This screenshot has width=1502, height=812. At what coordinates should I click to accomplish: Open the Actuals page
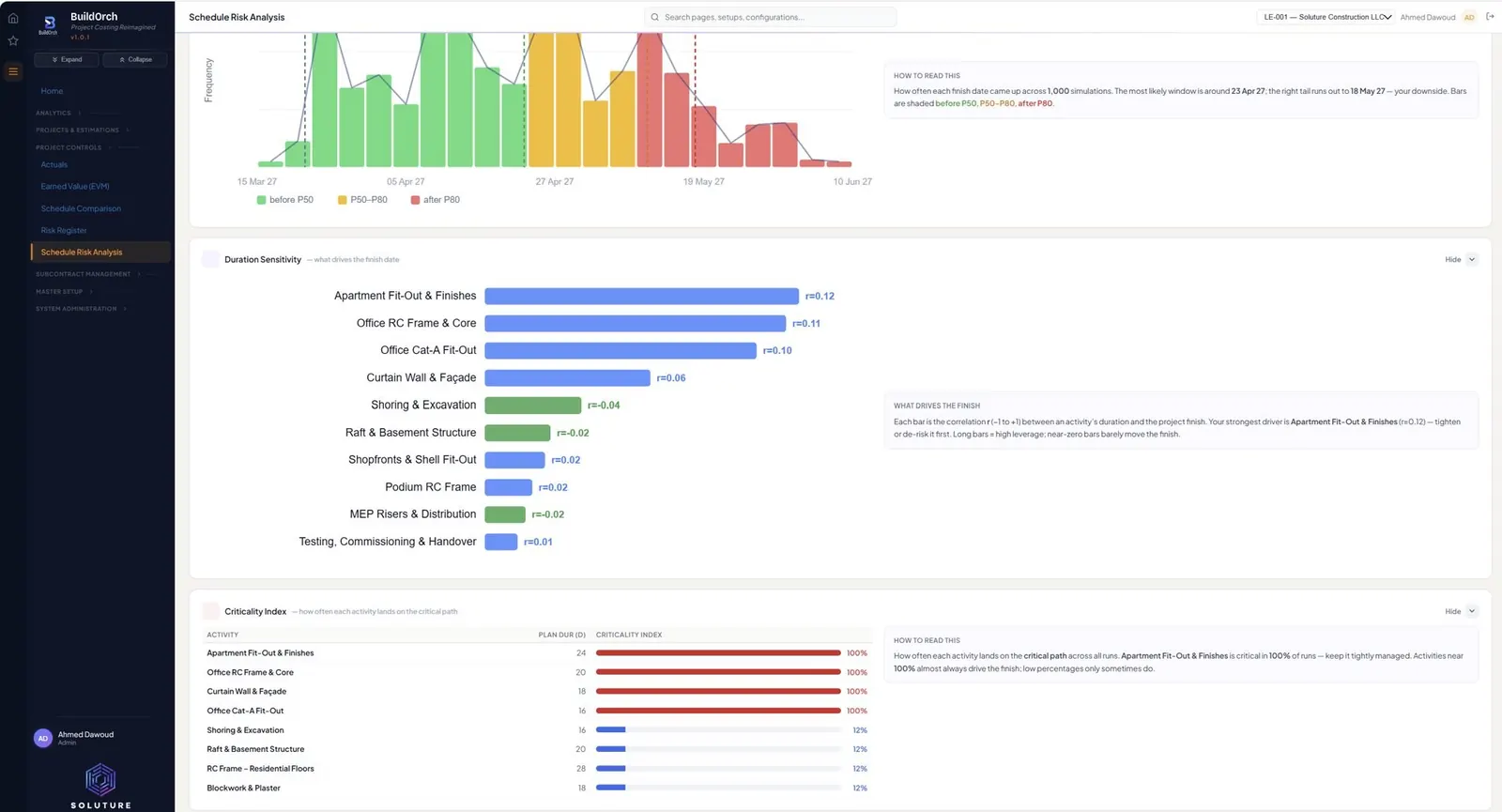click(x=54, y=164)
